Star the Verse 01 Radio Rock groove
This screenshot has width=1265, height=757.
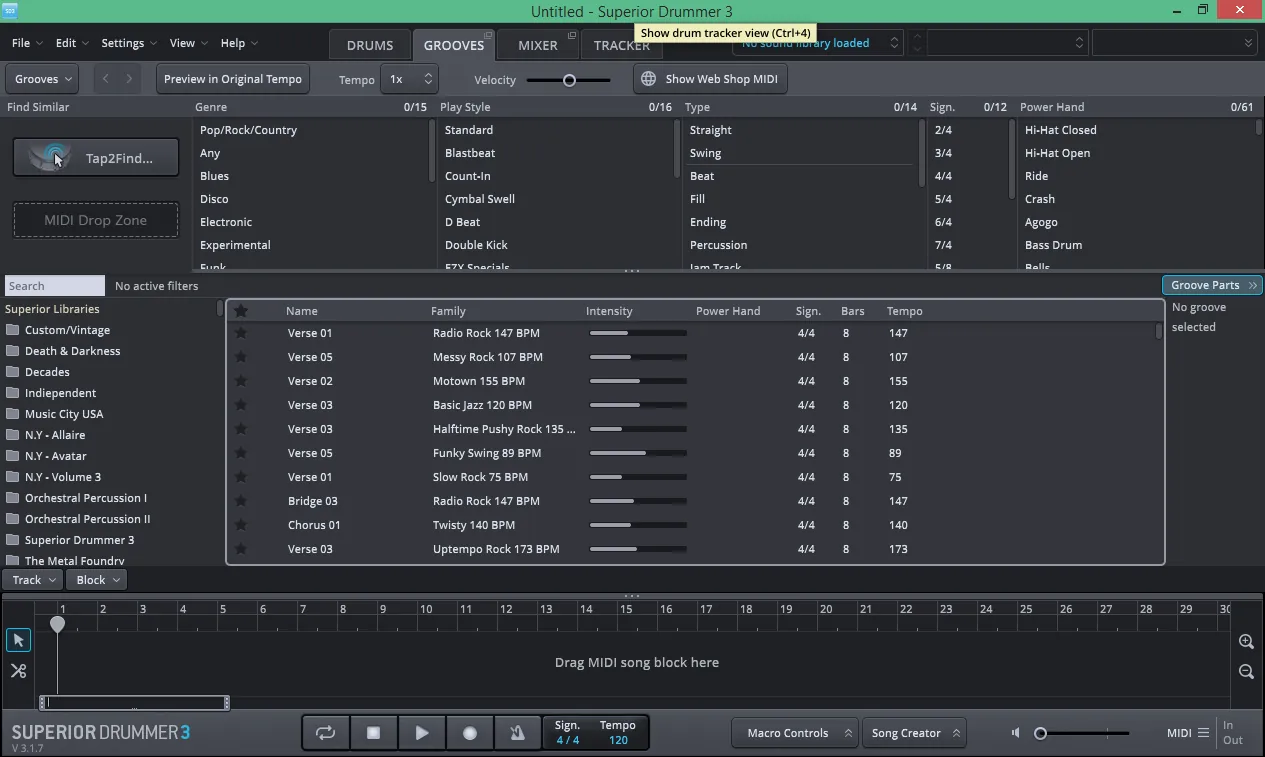241,333
